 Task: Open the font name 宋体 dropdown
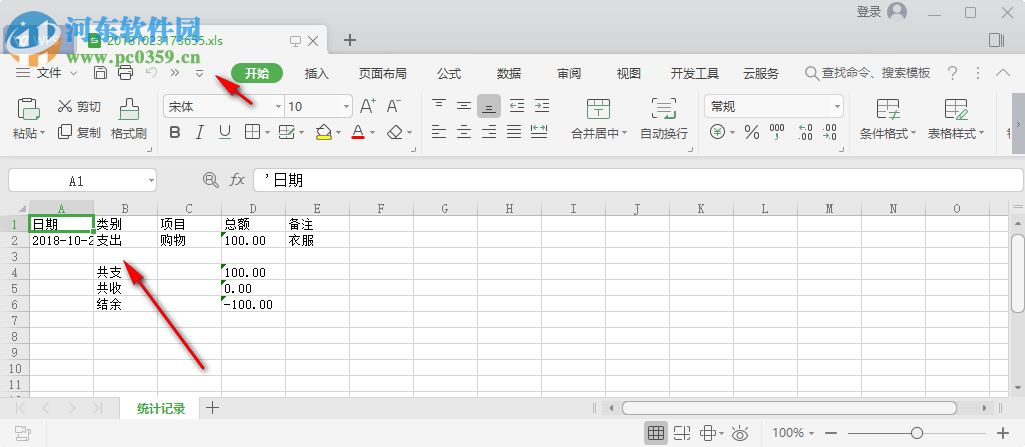[x=278, y=107]
